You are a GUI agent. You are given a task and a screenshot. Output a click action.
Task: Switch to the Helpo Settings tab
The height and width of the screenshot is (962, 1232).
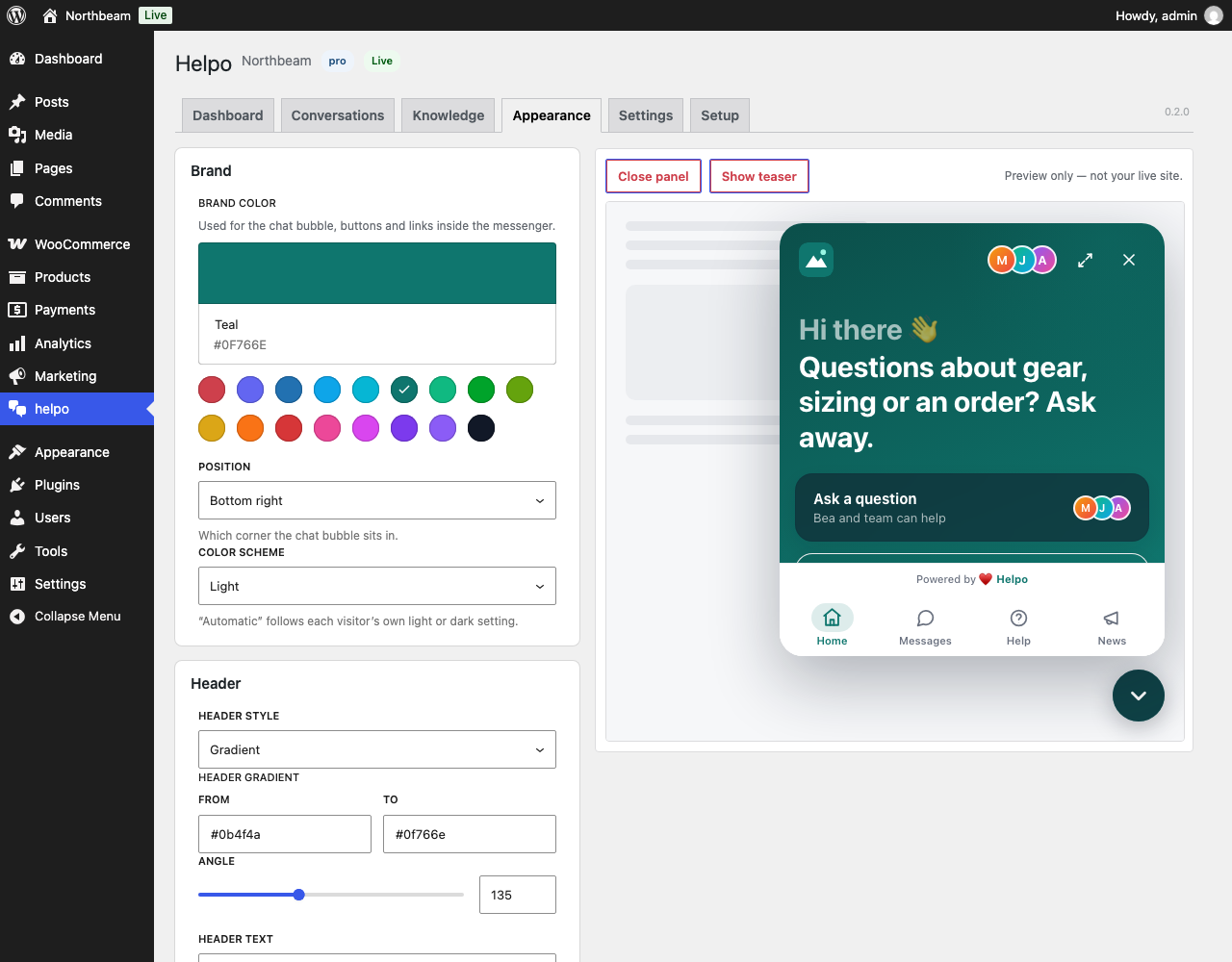pyautogui.click(x=646, y=115)
